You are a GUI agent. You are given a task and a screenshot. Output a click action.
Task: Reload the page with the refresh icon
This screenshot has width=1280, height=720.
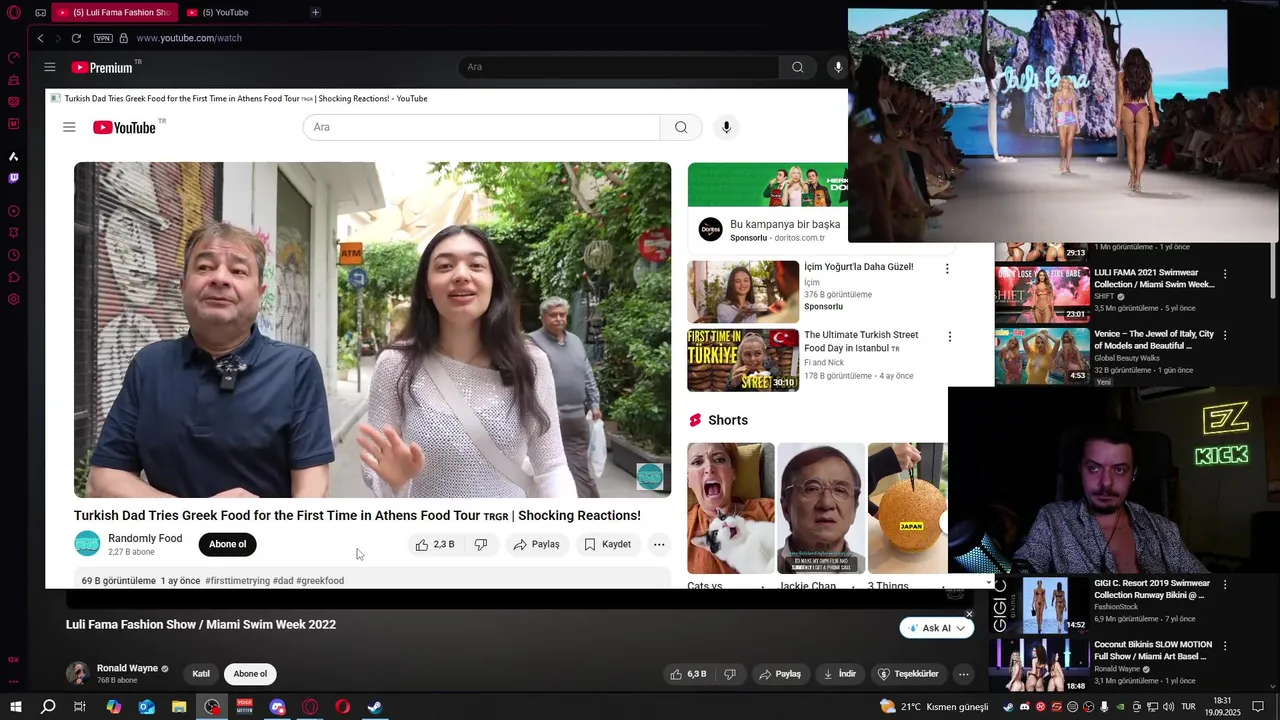point(76,38)
